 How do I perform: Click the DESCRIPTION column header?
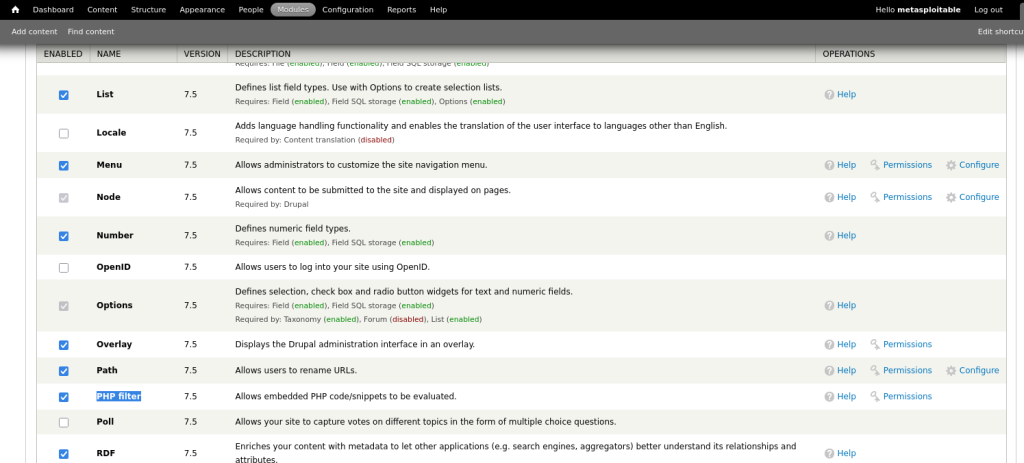tap(263, 54)
